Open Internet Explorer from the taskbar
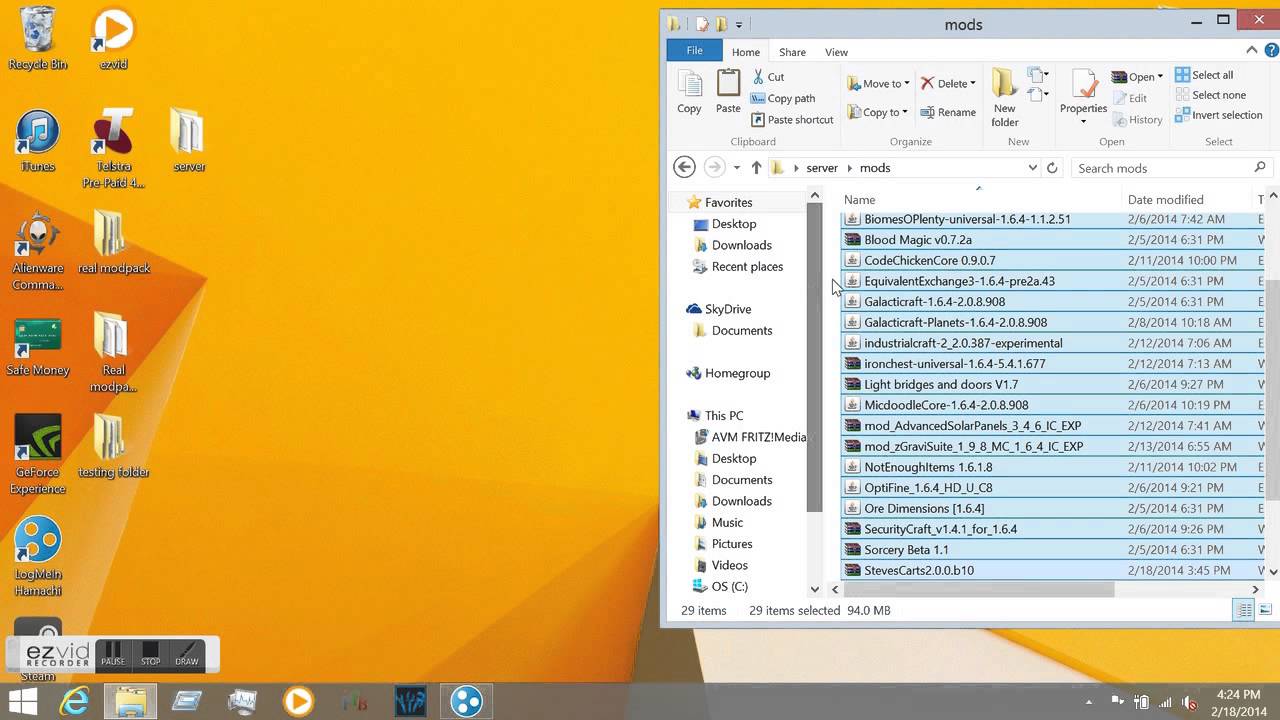Image resolution: width=1280 pixels, height=720 pixels. point(75,702)
